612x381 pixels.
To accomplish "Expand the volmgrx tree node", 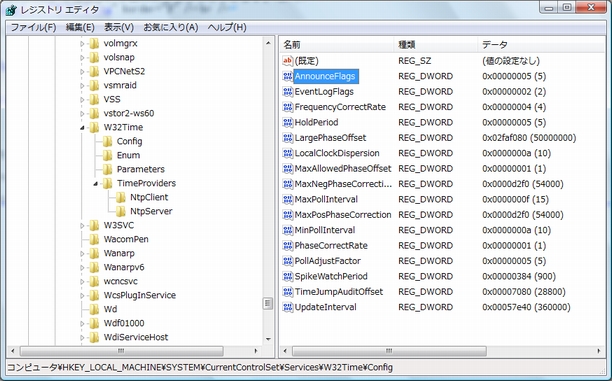I will coord(82,44).
